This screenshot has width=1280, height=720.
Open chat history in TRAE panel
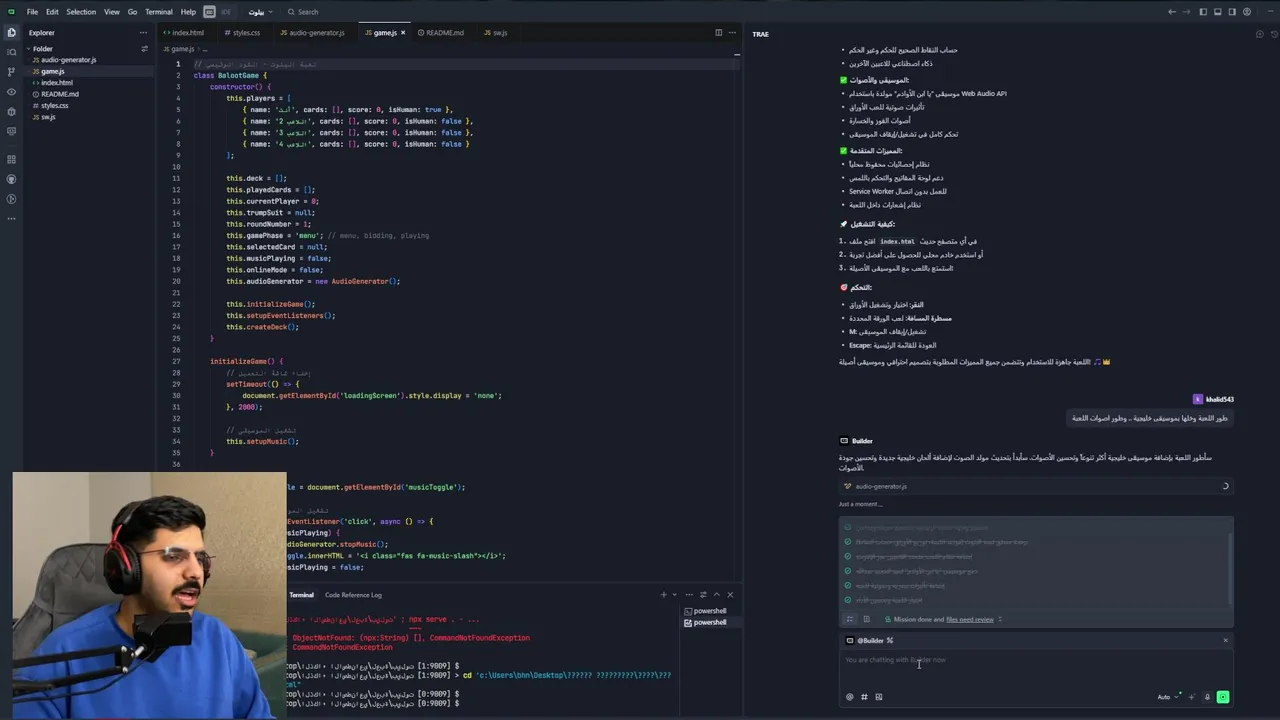1272,34
